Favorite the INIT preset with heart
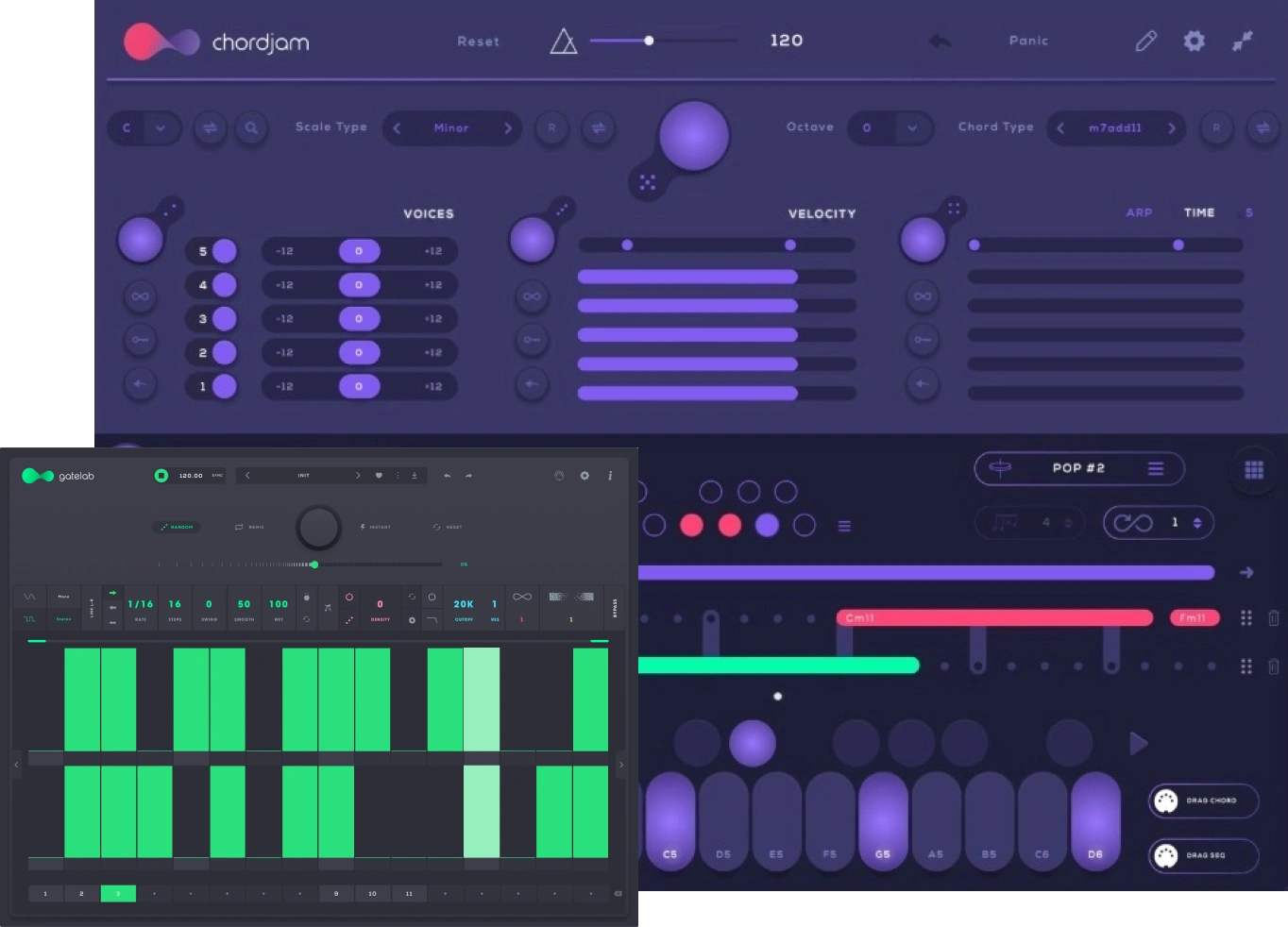 pos(379,476)
